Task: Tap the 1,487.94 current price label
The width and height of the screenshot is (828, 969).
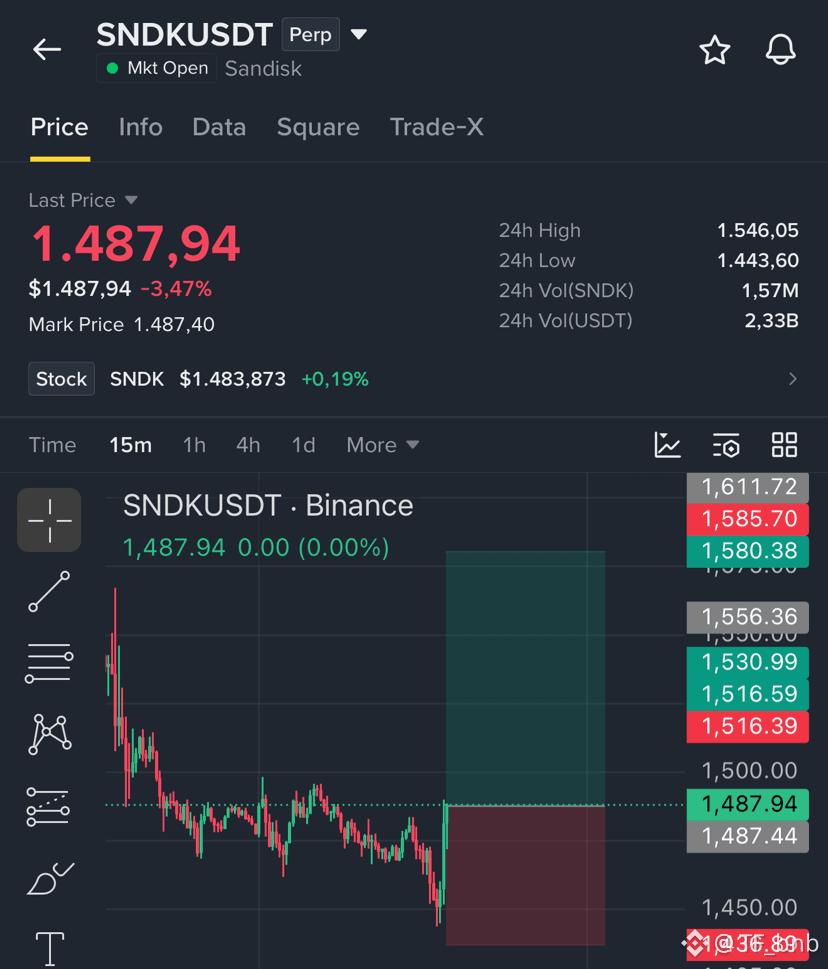Action: (748, 804)
